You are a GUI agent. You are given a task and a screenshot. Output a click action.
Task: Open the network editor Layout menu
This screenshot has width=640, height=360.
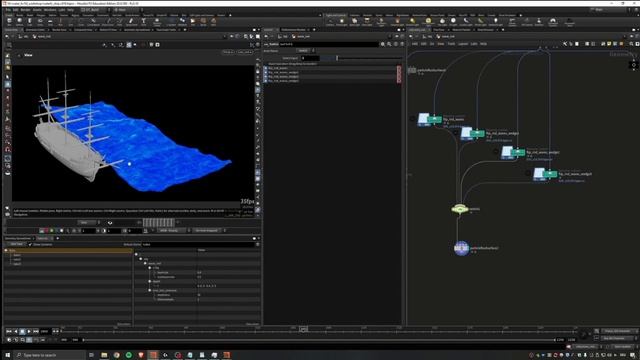462,44
